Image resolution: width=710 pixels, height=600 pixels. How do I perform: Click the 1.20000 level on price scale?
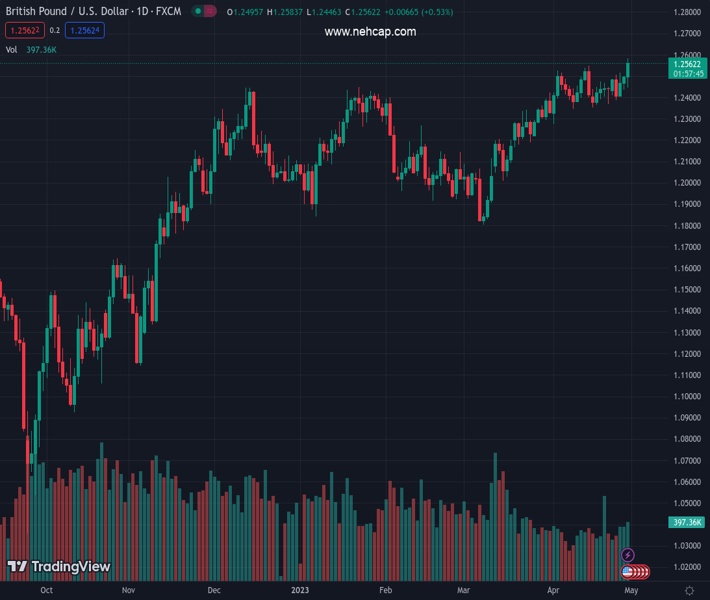[x=686, y=183]
